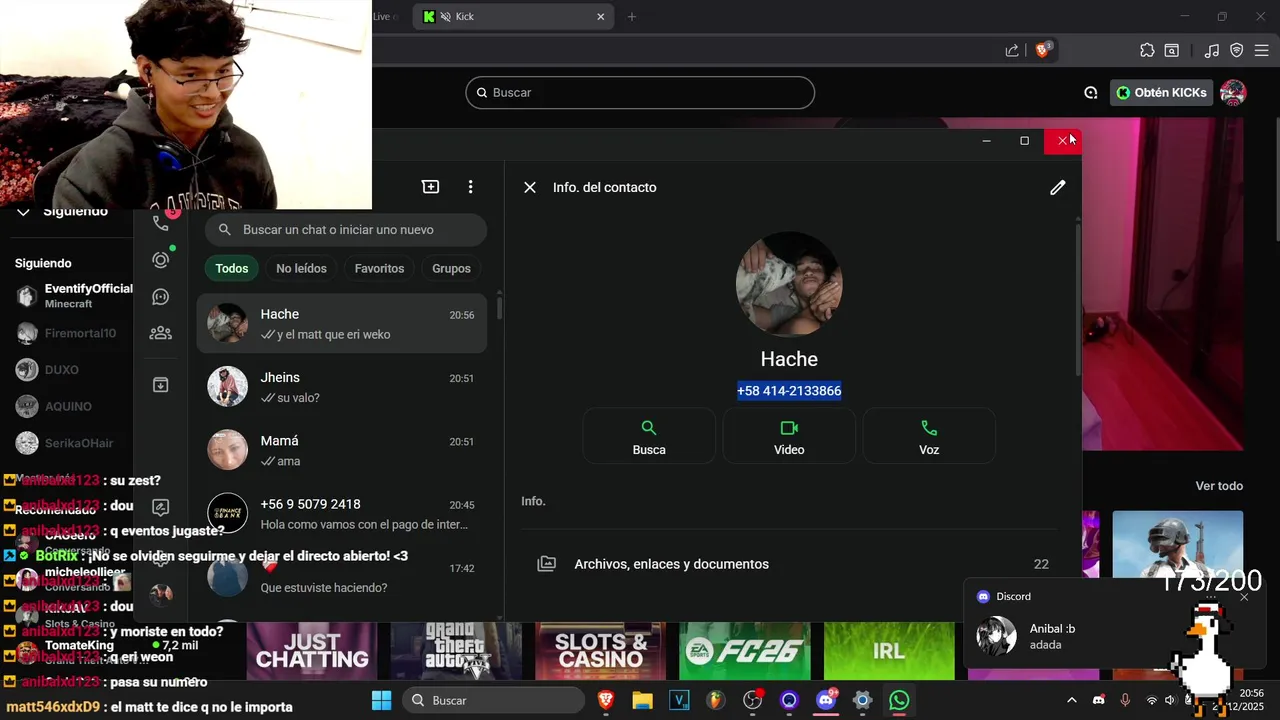The image size is (1280, 720).
Task: Open the WhatsApp Status icon
Action: pyautogui.click(x=160, y=260)
